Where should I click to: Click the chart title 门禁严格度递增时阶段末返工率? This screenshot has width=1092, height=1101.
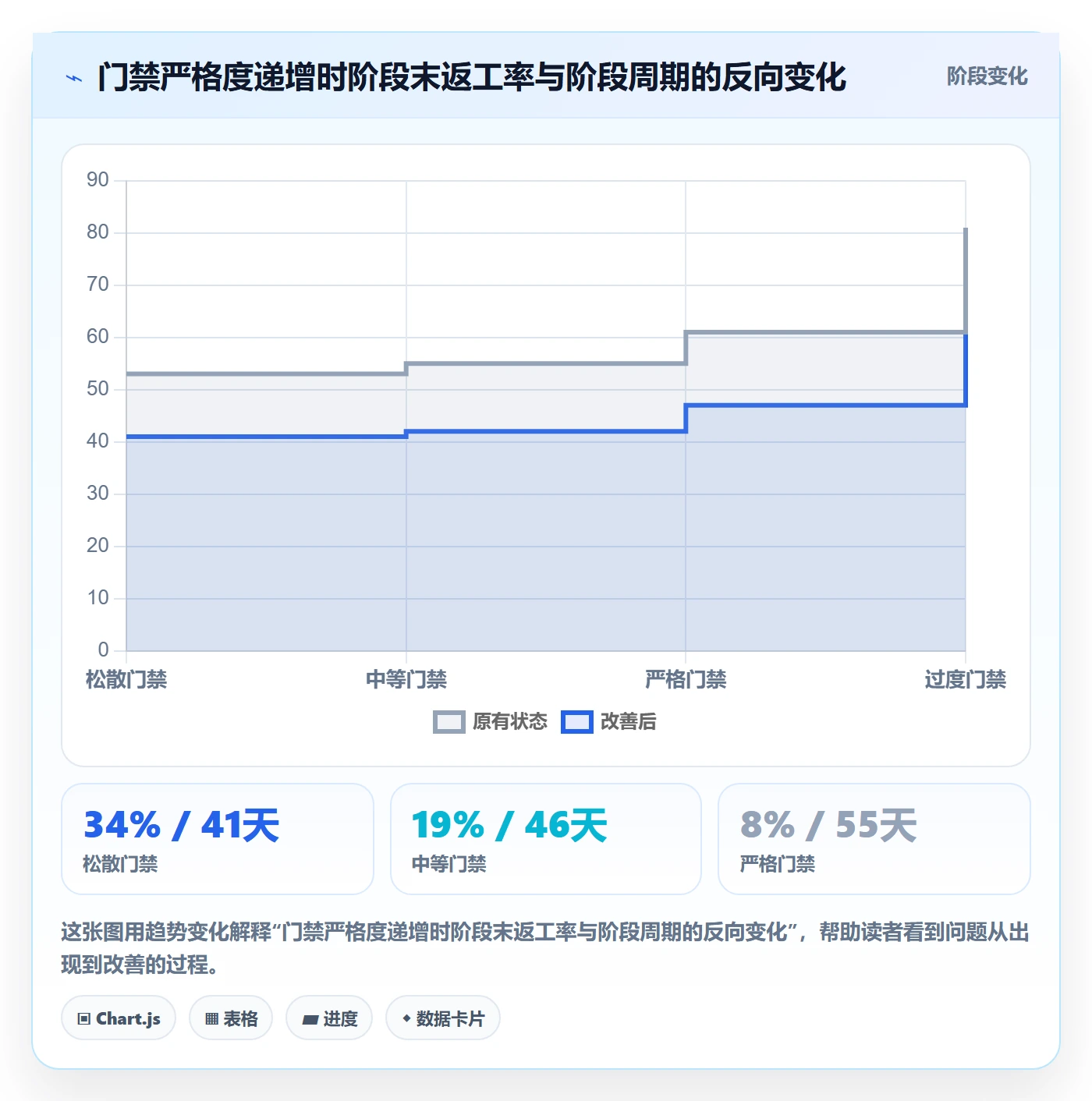click(x=472, y=77)
